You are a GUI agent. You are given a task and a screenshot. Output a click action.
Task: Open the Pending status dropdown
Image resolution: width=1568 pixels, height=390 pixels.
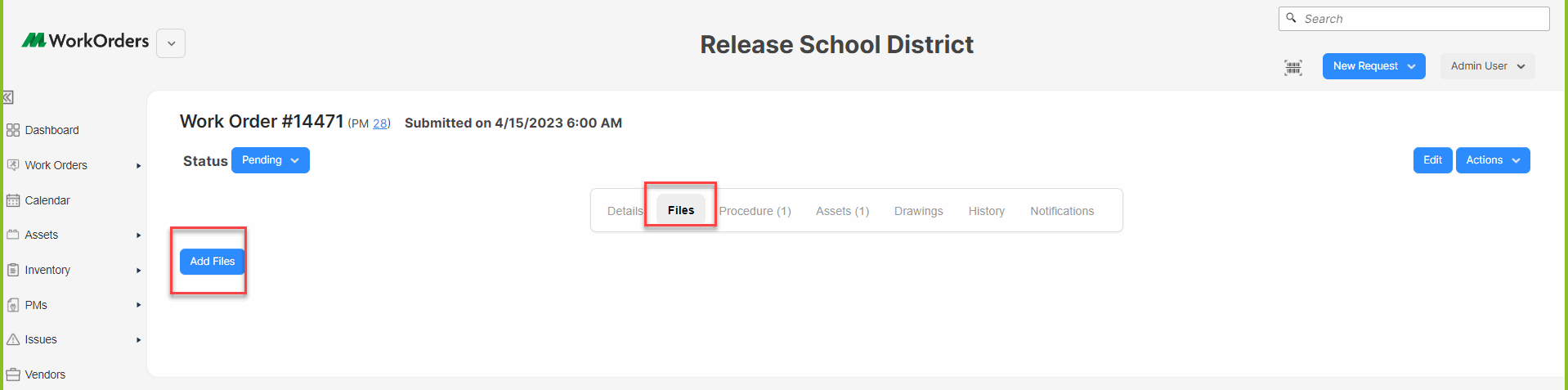click(x=271, y=160)
